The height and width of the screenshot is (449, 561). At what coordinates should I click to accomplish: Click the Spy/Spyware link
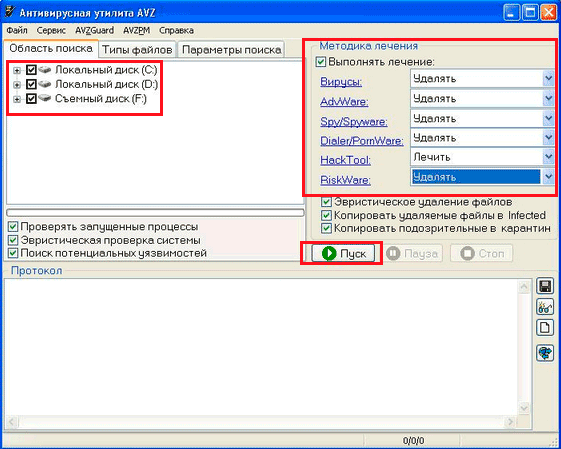click(354, 122)
